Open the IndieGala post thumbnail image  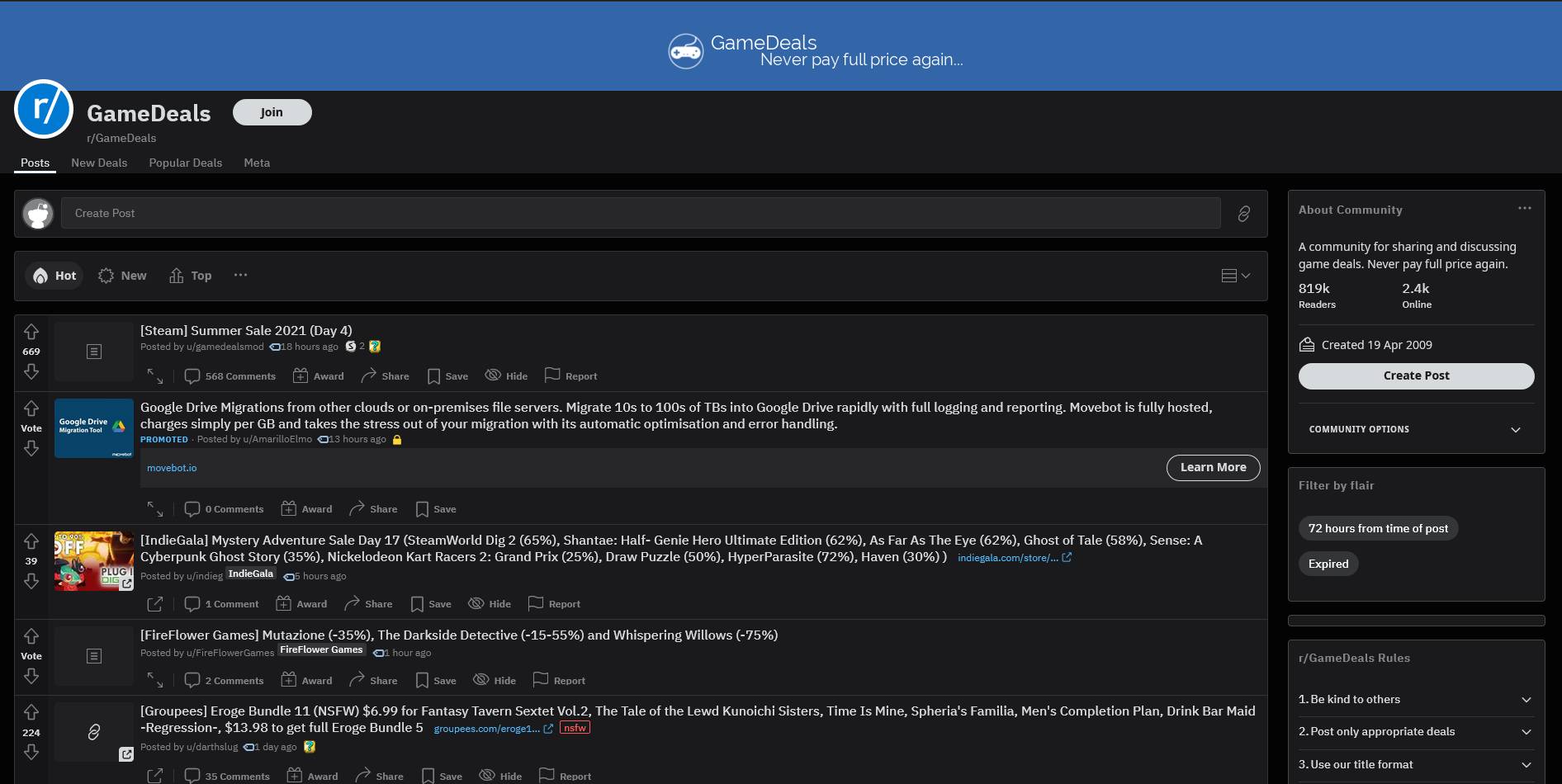94,561
